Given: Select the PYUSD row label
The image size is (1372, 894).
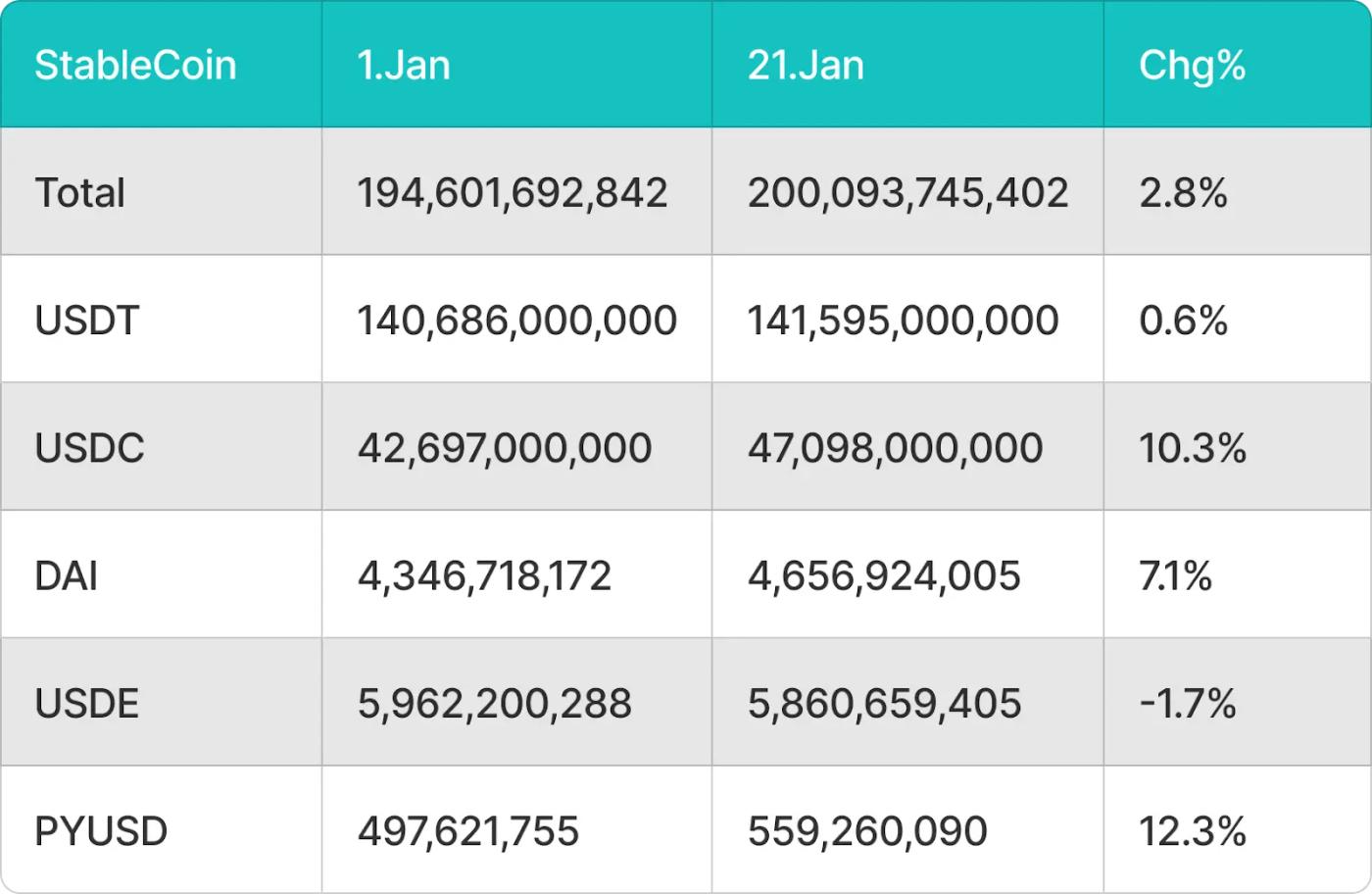Looking at the screenshot, I should pyautogui.click(x=101, y=831).
